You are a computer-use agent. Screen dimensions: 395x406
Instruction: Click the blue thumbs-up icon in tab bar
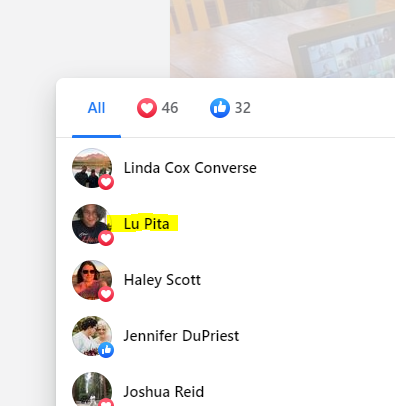click(x=220, y=108)
